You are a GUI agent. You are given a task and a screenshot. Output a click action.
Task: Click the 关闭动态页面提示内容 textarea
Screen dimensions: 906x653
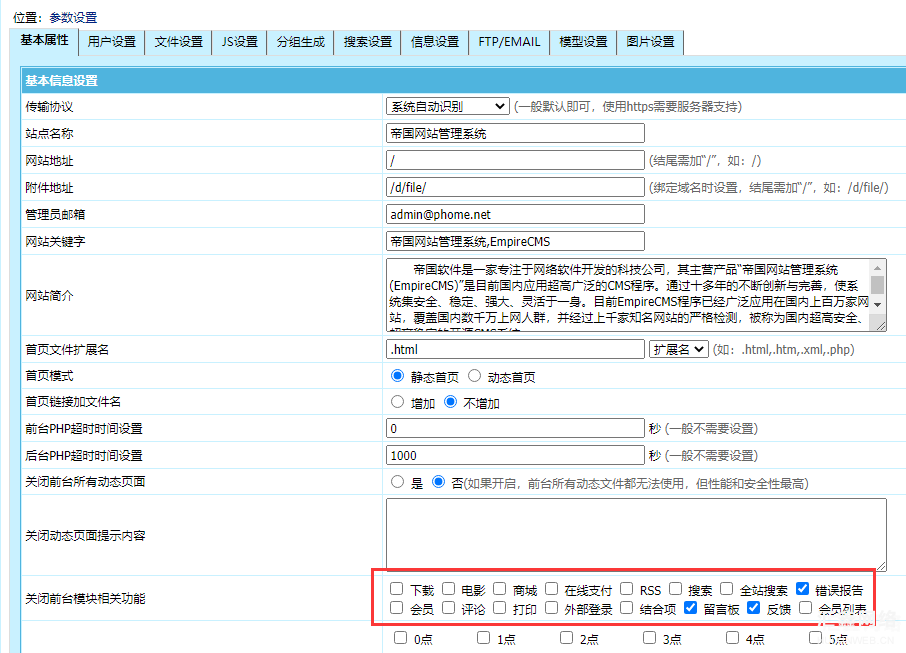coord(635,535)
